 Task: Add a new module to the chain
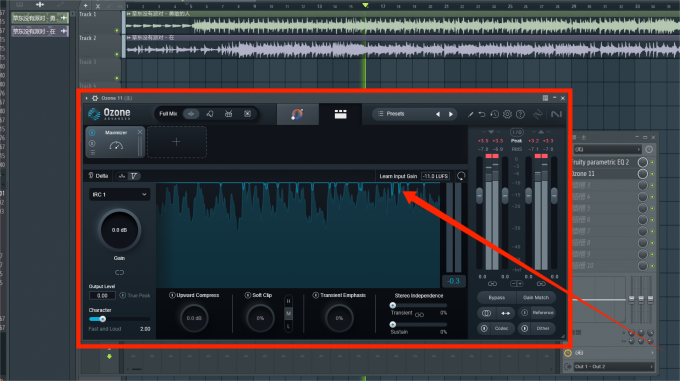[177, 142]
